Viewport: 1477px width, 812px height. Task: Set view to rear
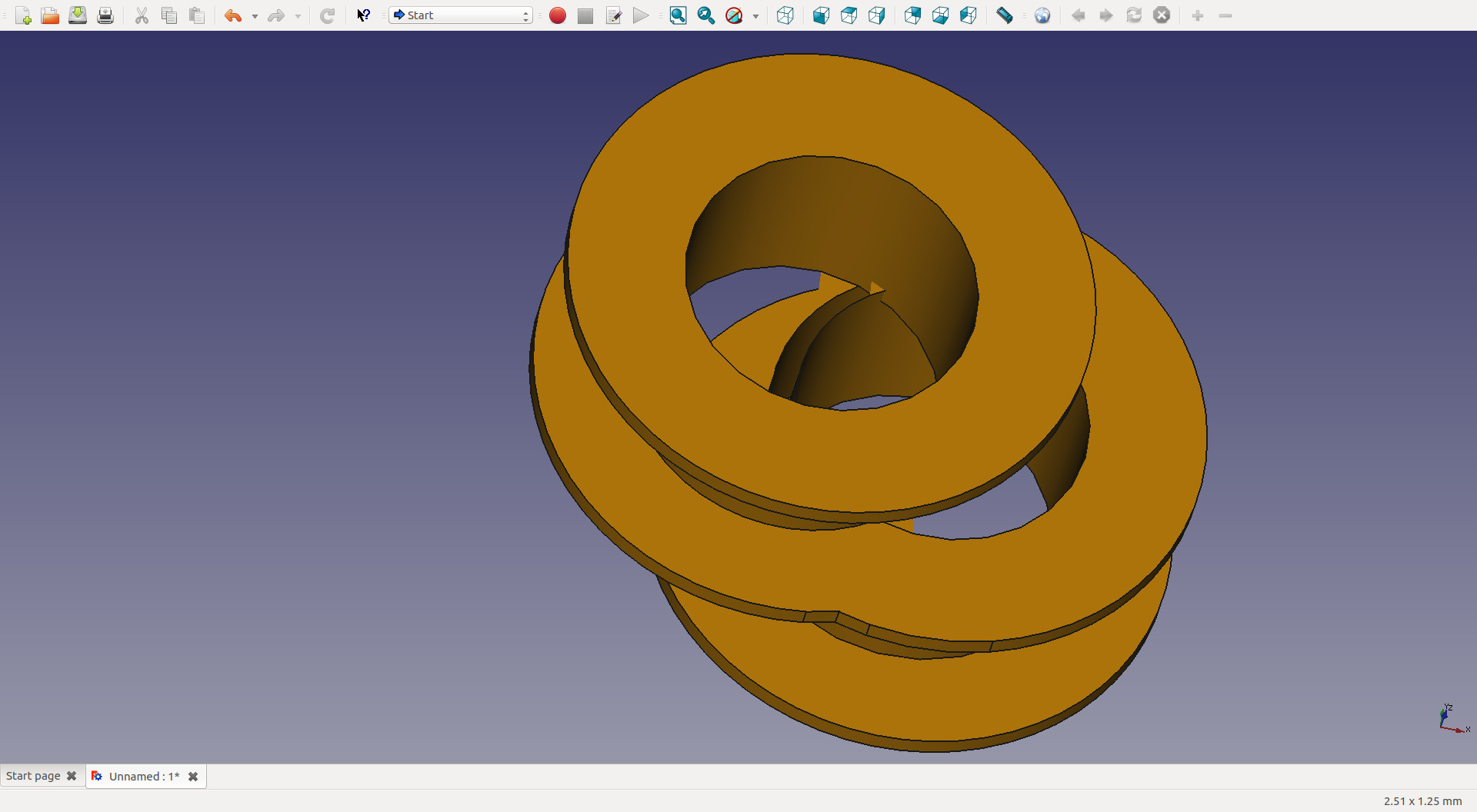point(912,15)
